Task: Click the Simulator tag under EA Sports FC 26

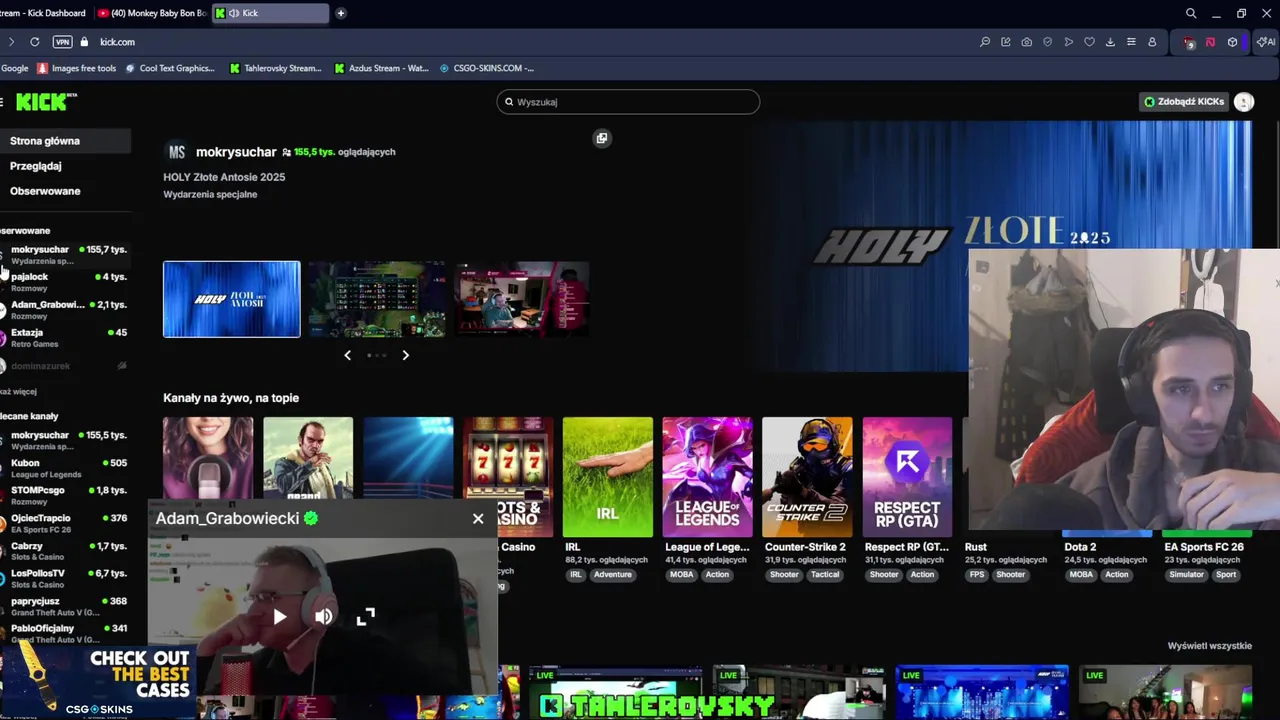Action: (1187, 575)
